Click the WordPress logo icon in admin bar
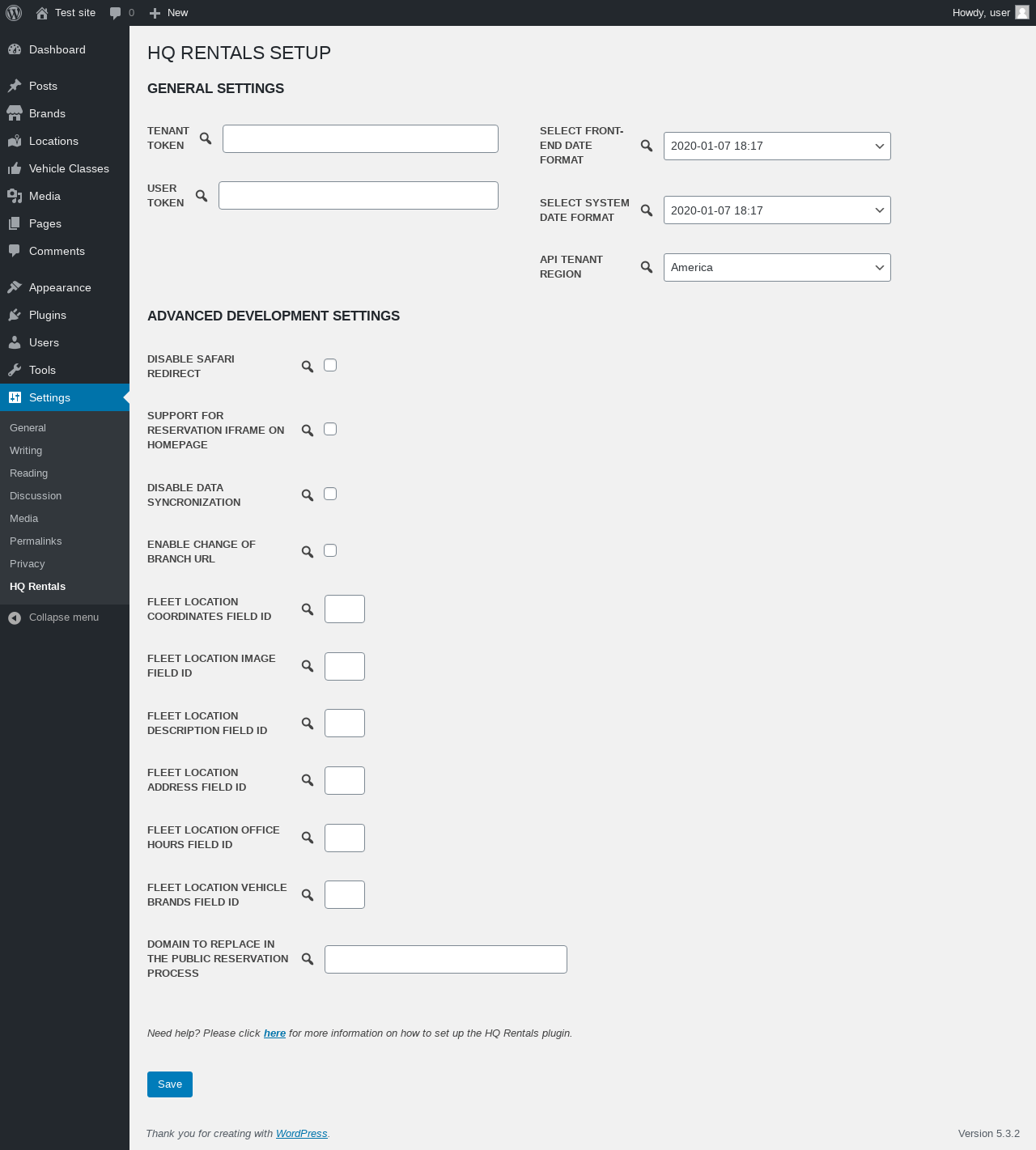Viewport: 1036px width, 1150px height. point(14,13)
